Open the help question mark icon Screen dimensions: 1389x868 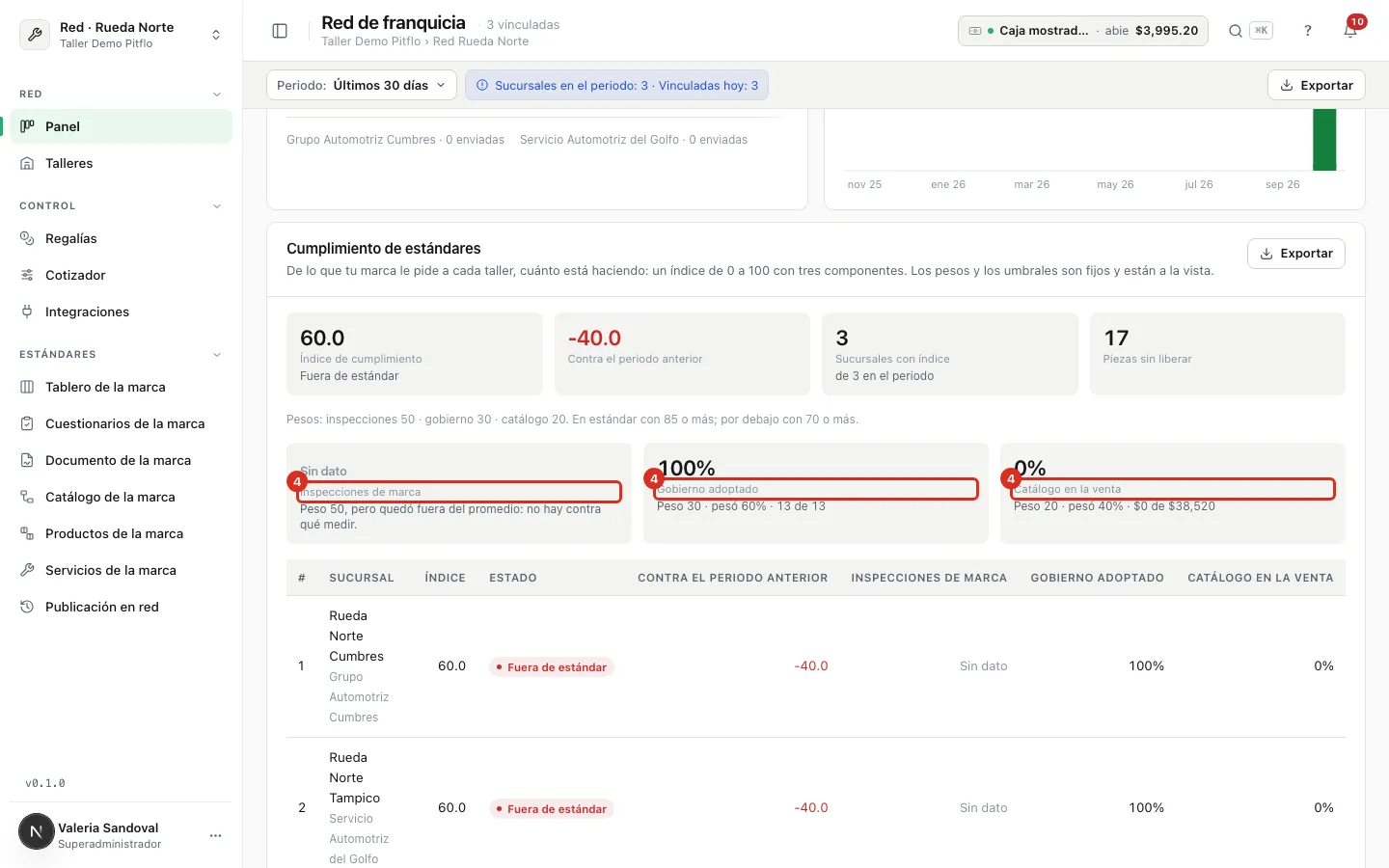click(x=1308, y=31)
